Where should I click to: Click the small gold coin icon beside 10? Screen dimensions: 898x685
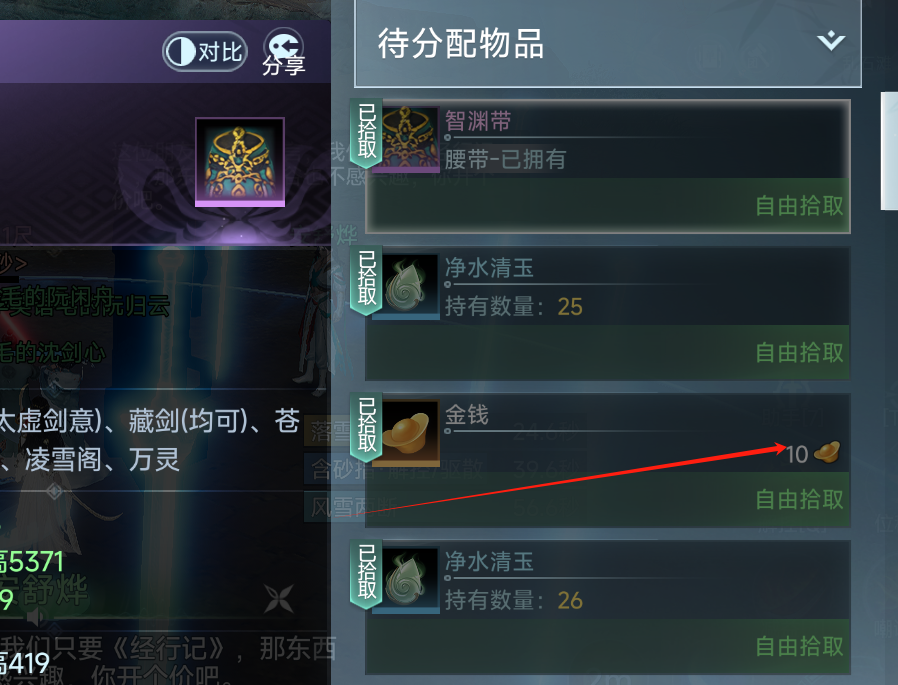826,452
